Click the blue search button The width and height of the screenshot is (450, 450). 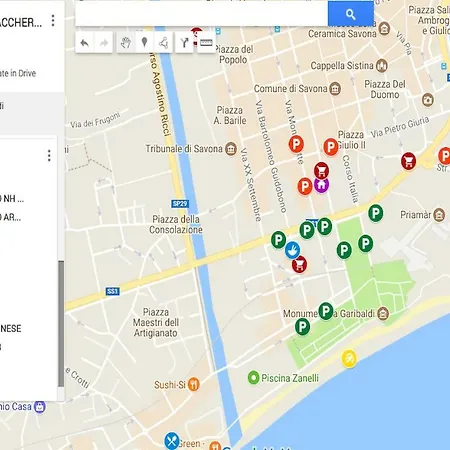click(x=351, y=14)
